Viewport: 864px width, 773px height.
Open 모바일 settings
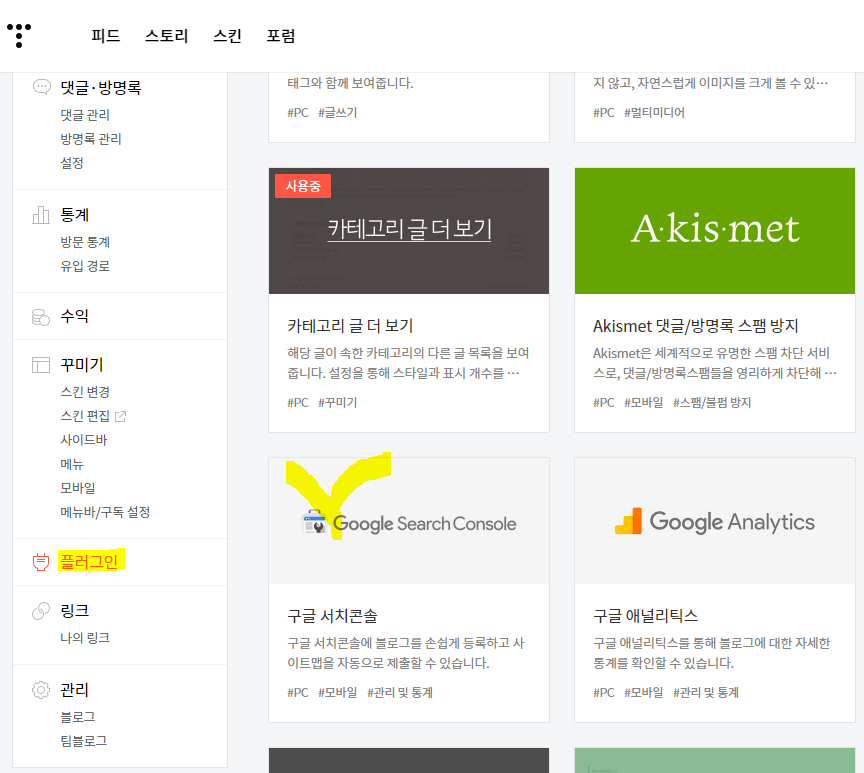(78, 488)
